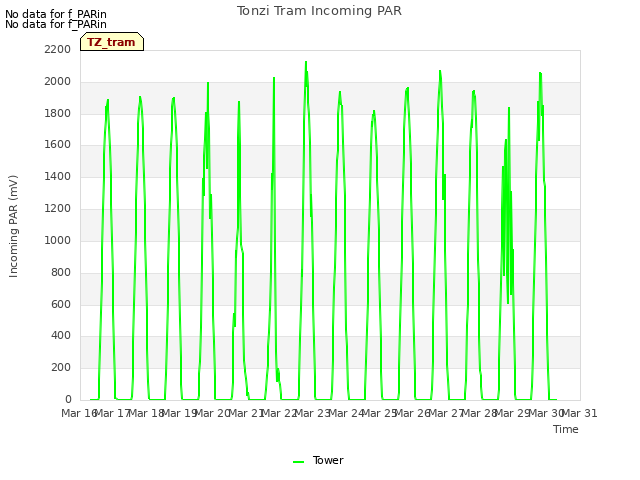640x480 pixels.
Task: Click the 1000 y-axis tick label
Action: coord(58,240)
